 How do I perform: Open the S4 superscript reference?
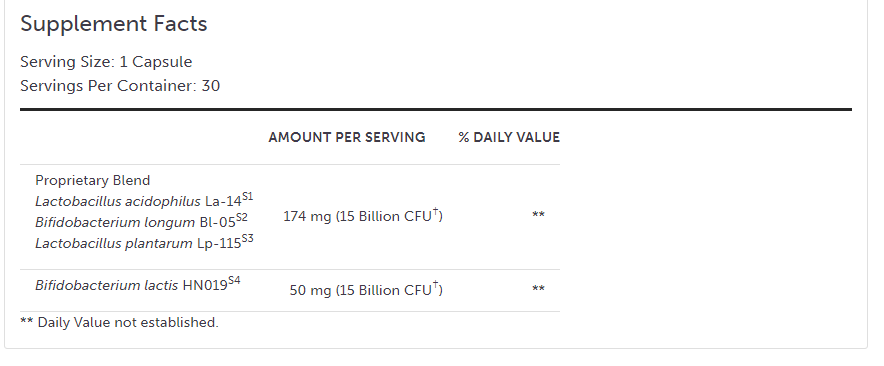234,281
